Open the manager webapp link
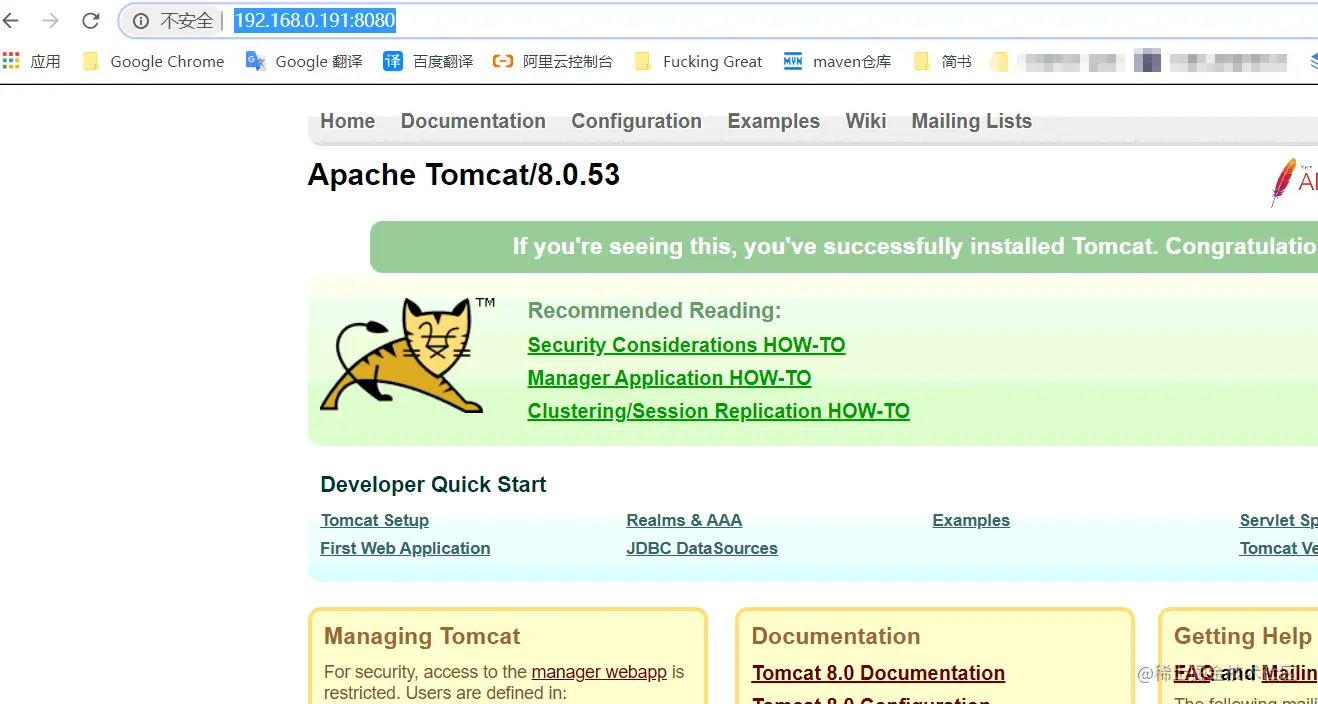Viewport: 1318px width, 704px height. coord(599,672)
